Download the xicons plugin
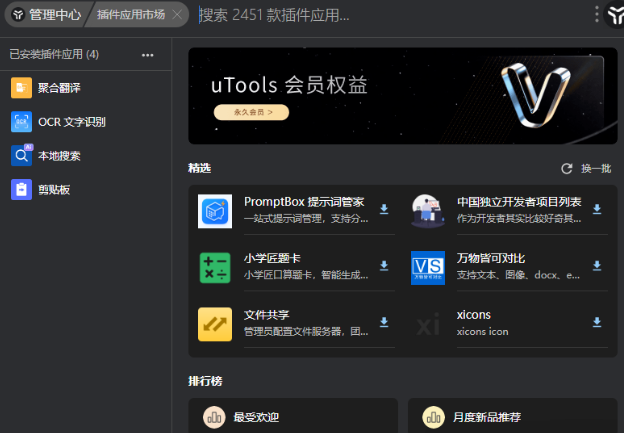Image resolution: width=624 pixels, height=433 pixels. click(x=597, y=322)
